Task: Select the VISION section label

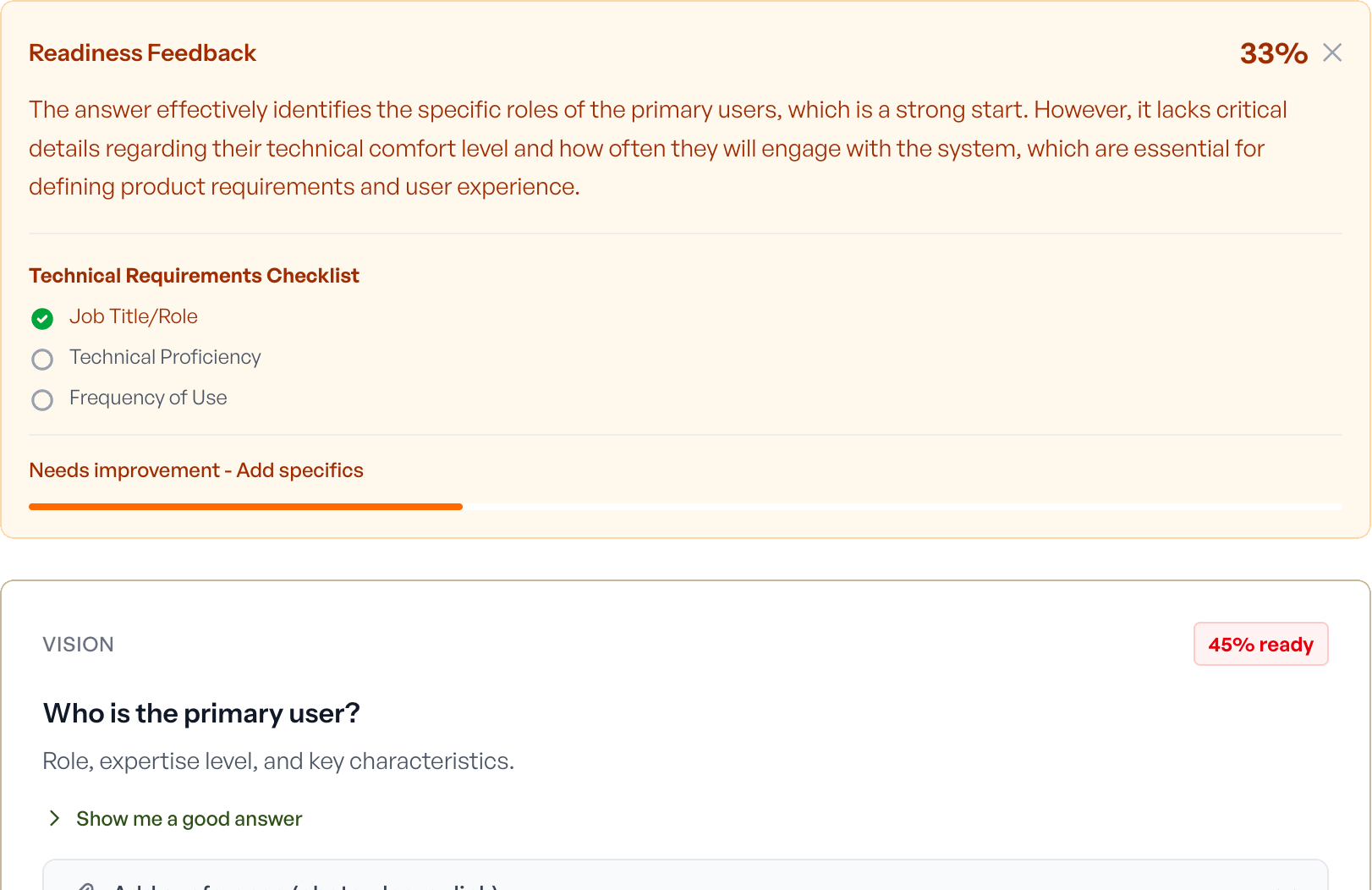Action: pyautogui.click(x=78, y=644)
